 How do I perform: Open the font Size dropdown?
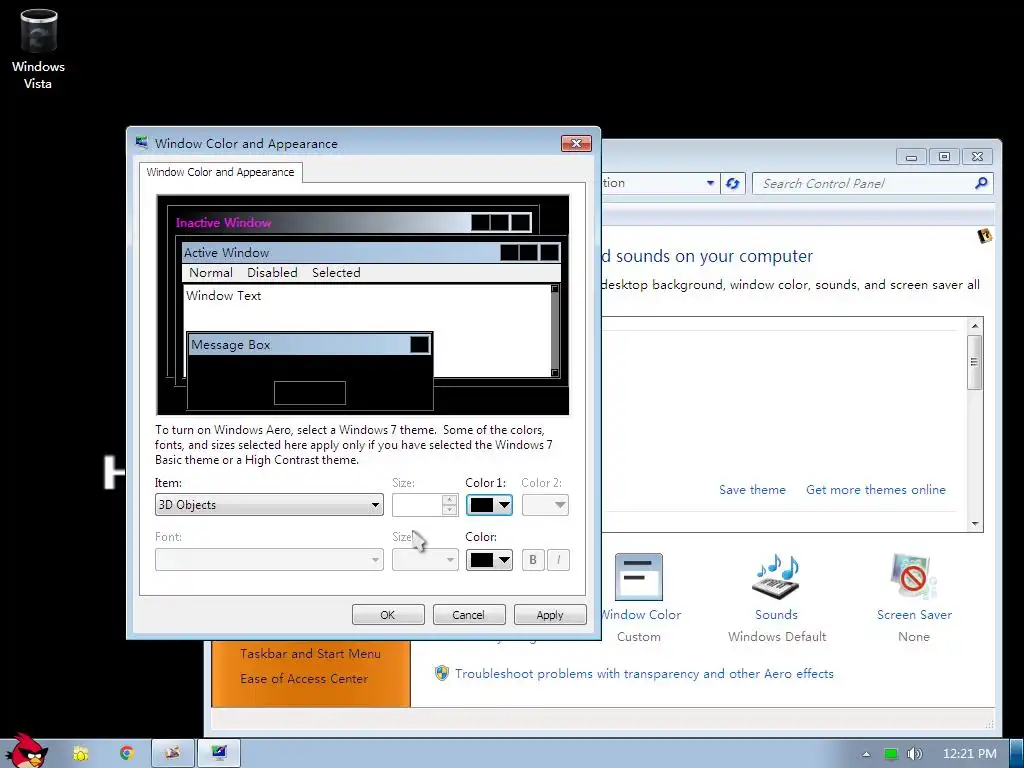point(425,560)
